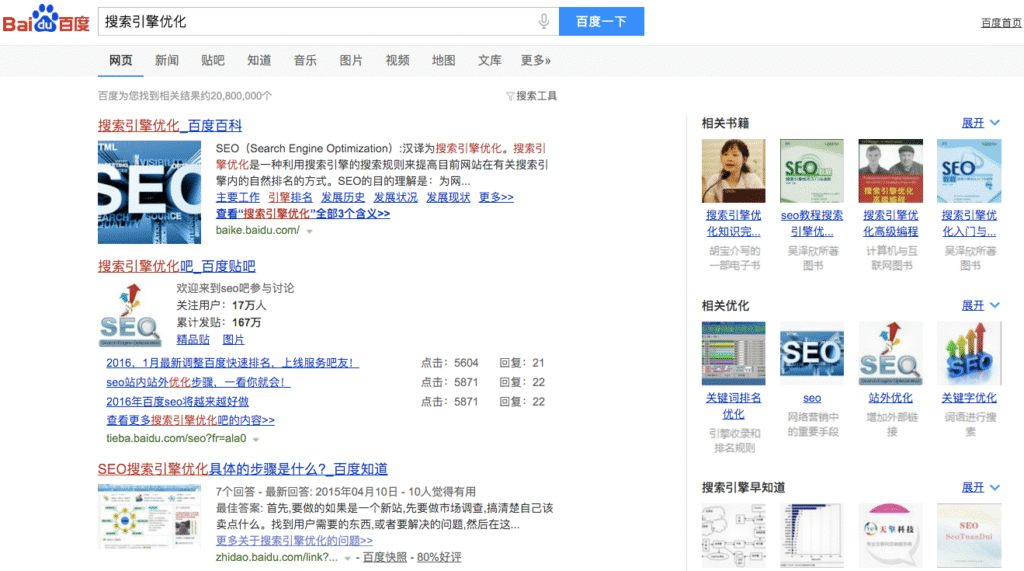Switch to the 视频 tab
Image resolution: width=1024 pixels, height=571 pixels.
[398, 60]
